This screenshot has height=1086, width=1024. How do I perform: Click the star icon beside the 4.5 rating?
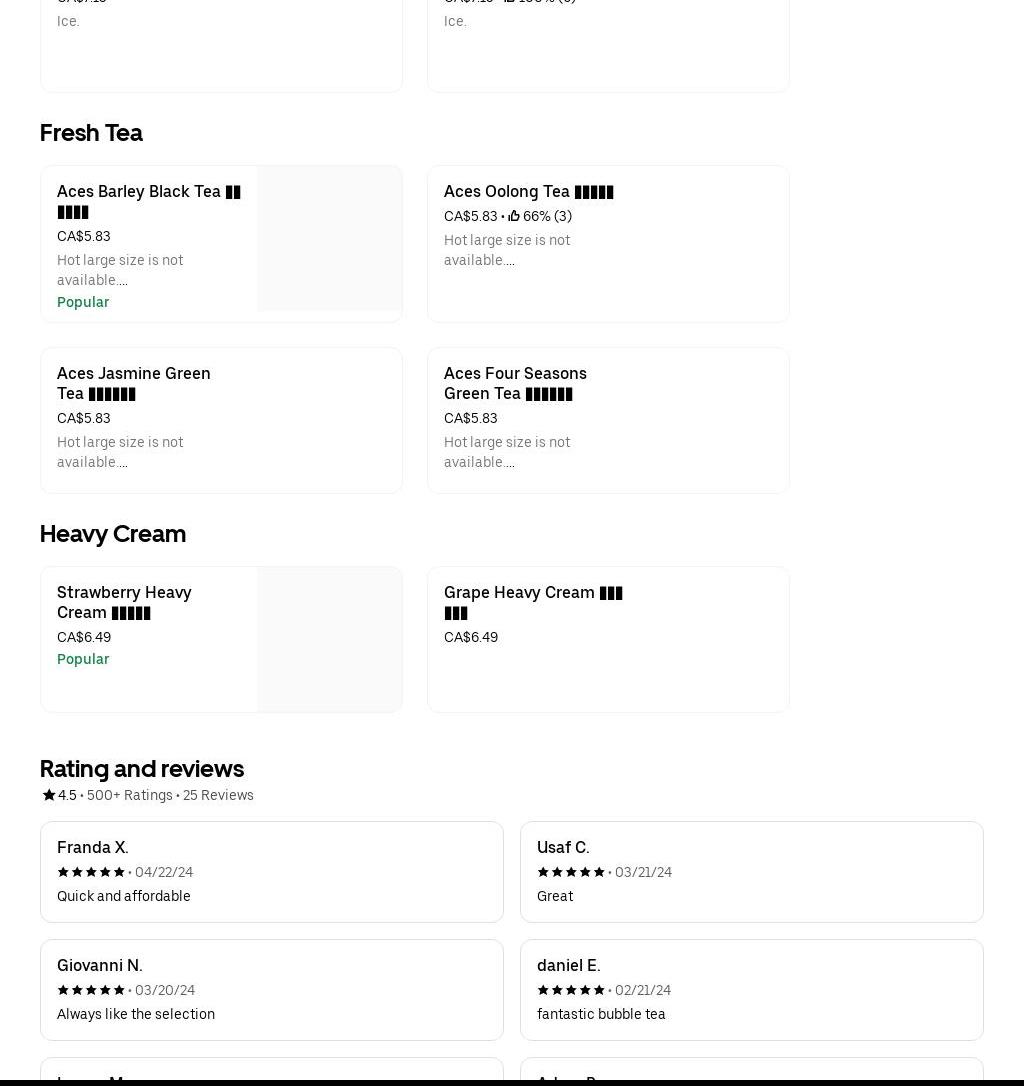click(x=48, y=795)
